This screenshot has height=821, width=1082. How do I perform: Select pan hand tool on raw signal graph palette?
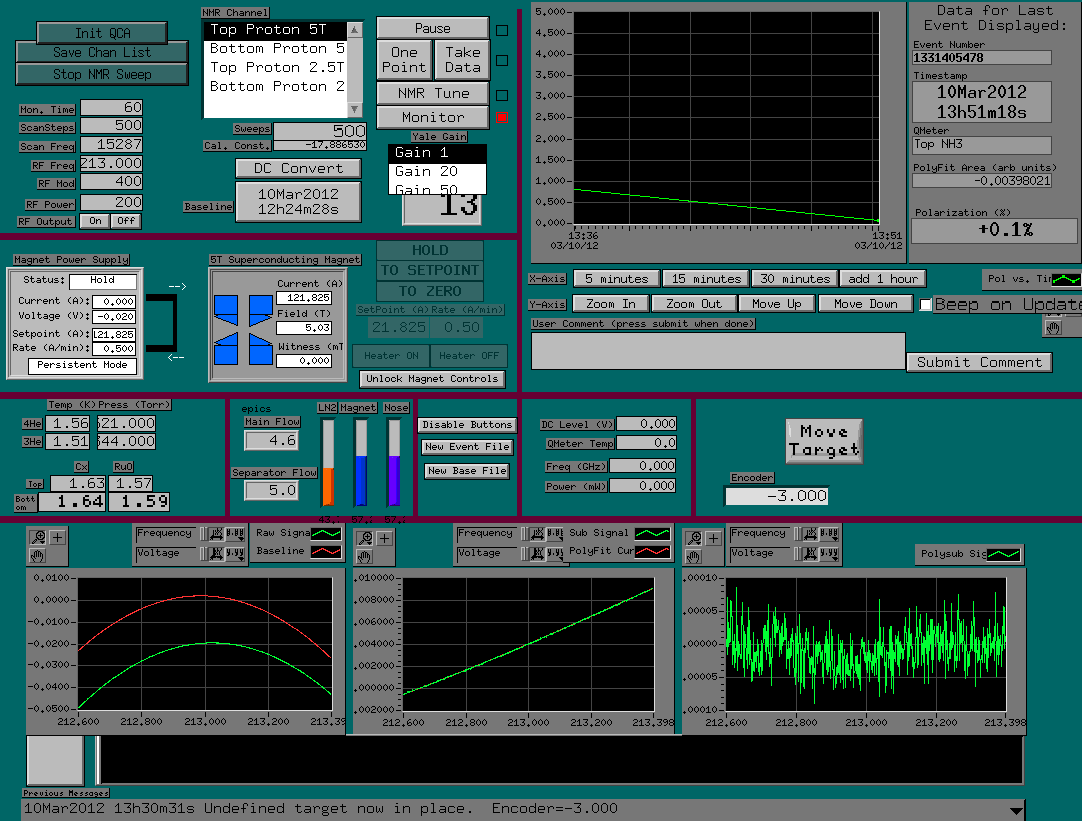coord(38,555)
